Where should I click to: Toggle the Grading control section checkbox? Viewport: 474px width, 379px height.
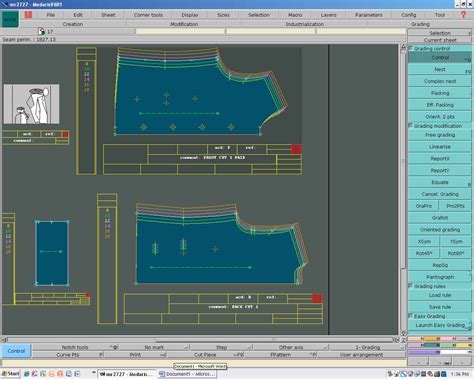[411, 48]
